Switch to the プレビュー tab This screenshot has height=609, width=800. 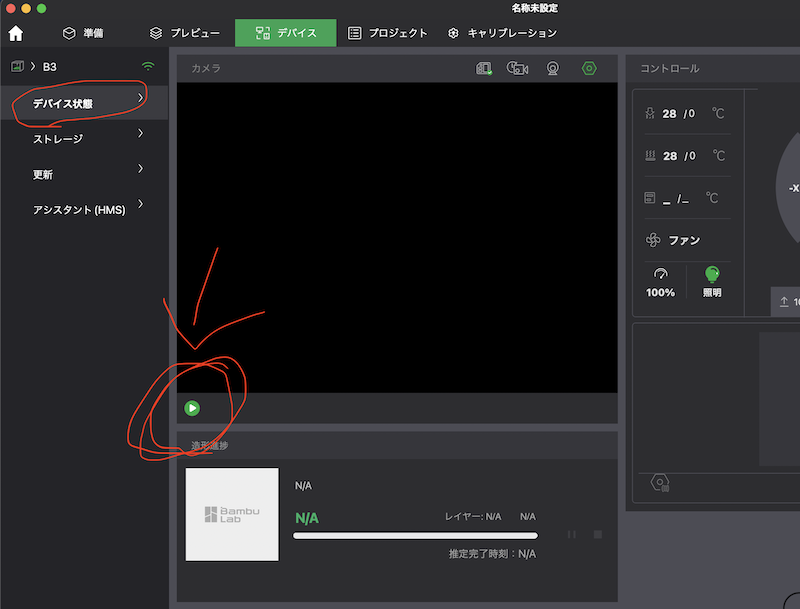click(x=184, y=33)
